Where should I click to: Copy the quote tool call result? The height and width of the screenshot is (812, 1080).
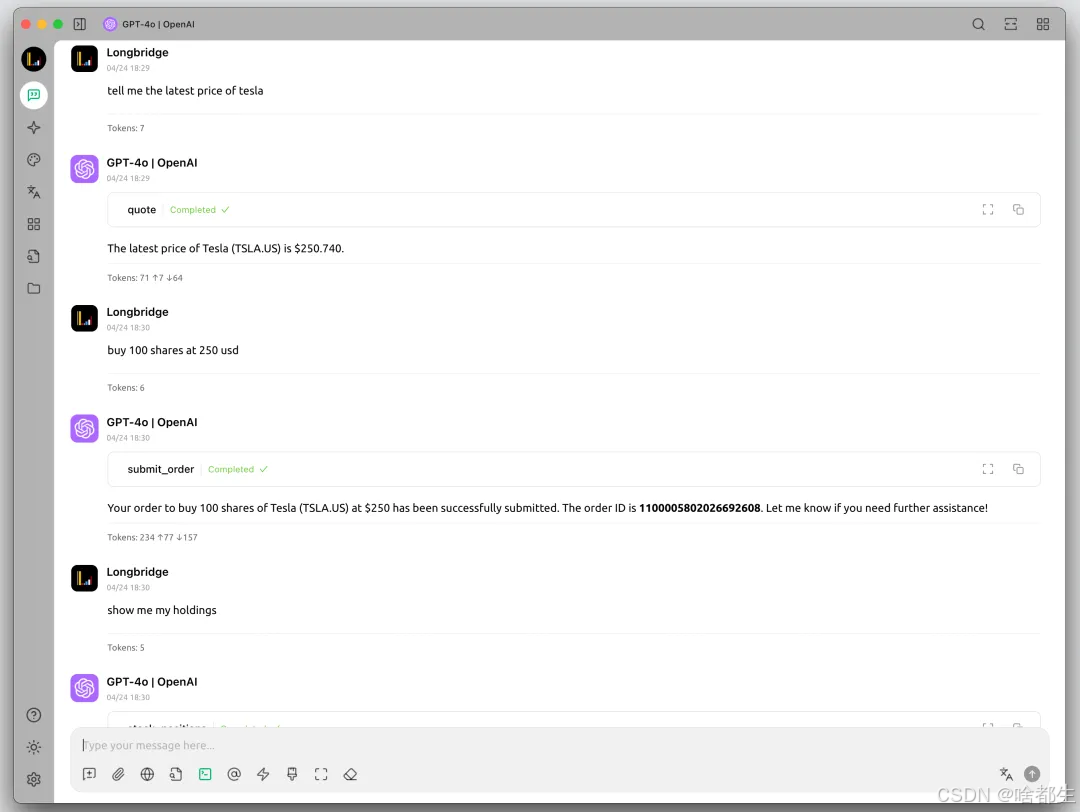(x=1018, y=209)
